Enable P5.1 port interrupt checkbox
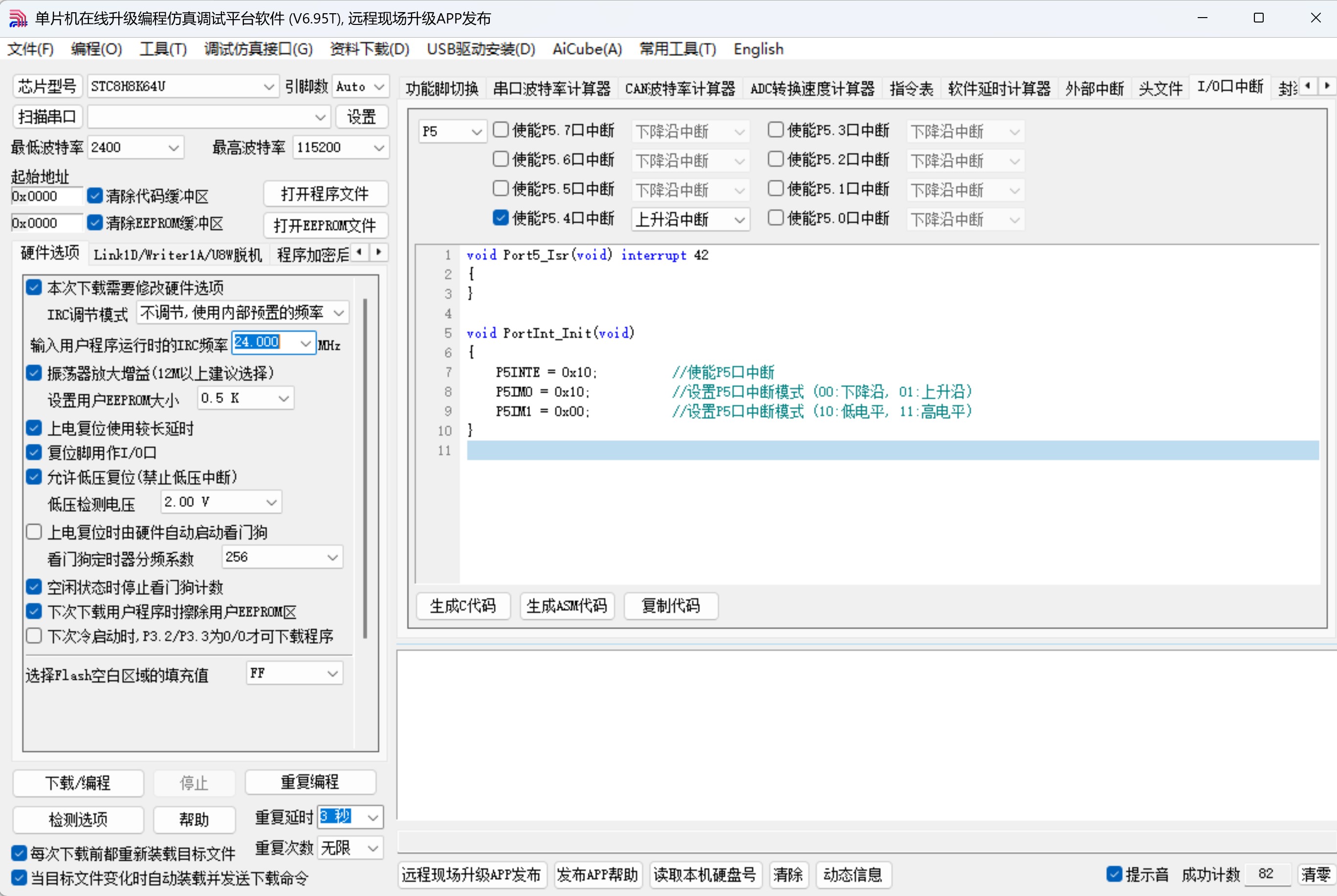 pyautogui.click(x=775, y=188)
